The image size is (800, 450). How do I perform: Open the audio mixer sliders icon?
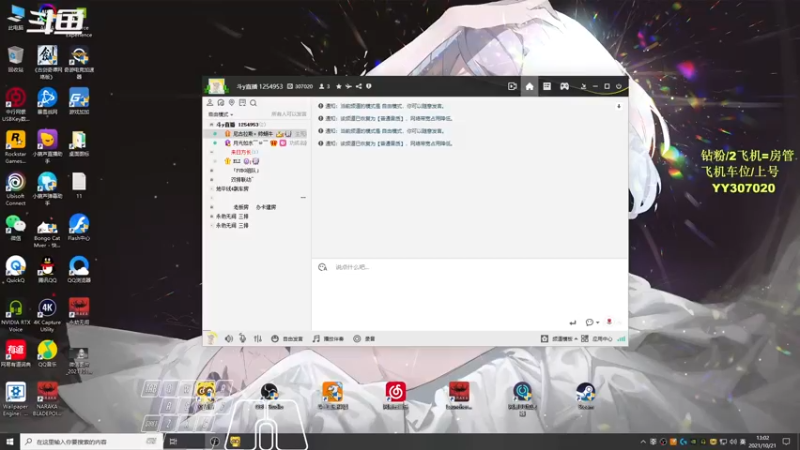[x=258, y=338]
